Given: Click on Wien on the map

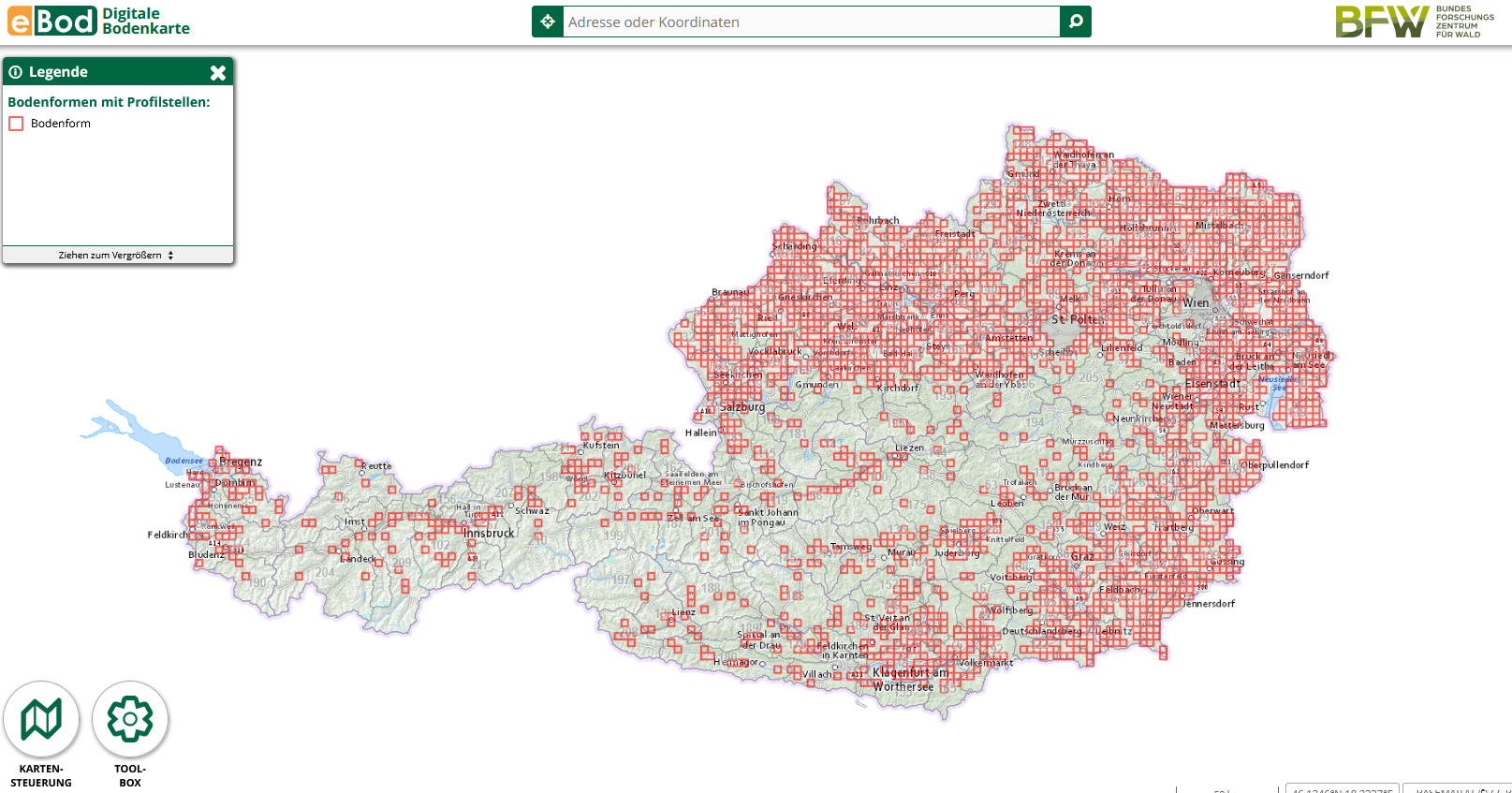Looking at the screenshot, I should (x=1196, y=303).
